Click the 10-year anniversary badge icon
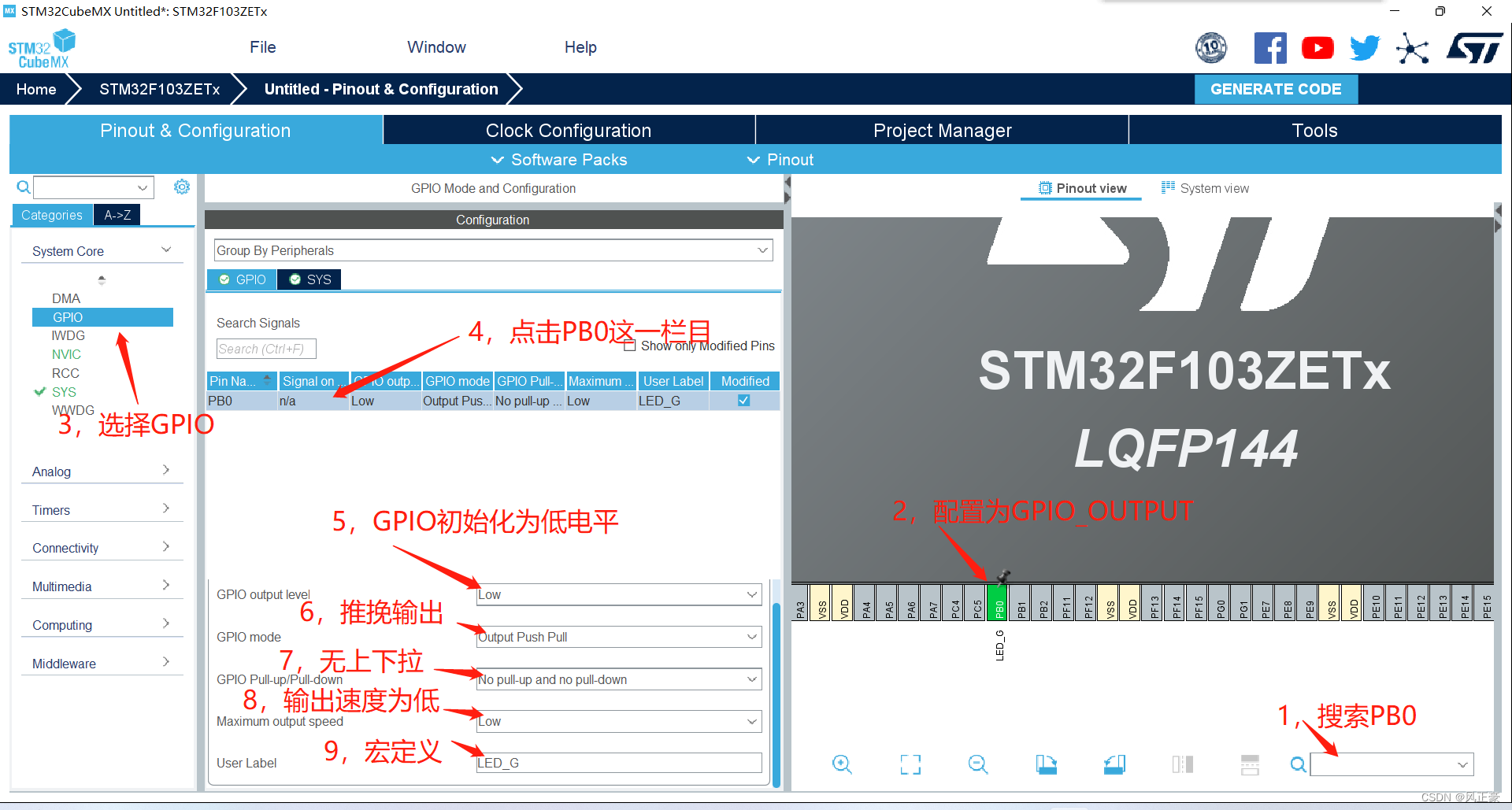Screen dimensions: 1512x810 pos(1211,48)
